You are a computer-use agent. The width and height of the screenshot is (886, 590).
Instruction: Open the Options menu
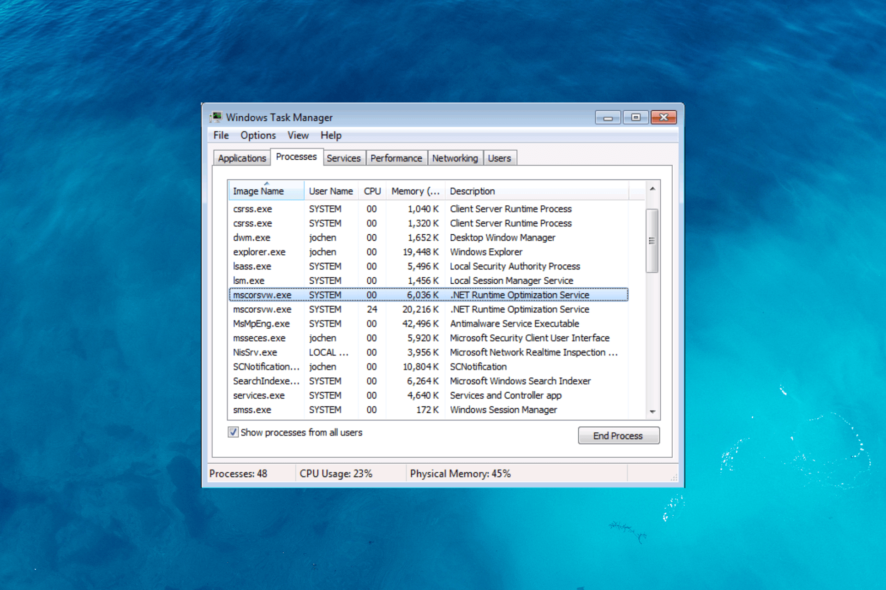[x=257, y=135]
